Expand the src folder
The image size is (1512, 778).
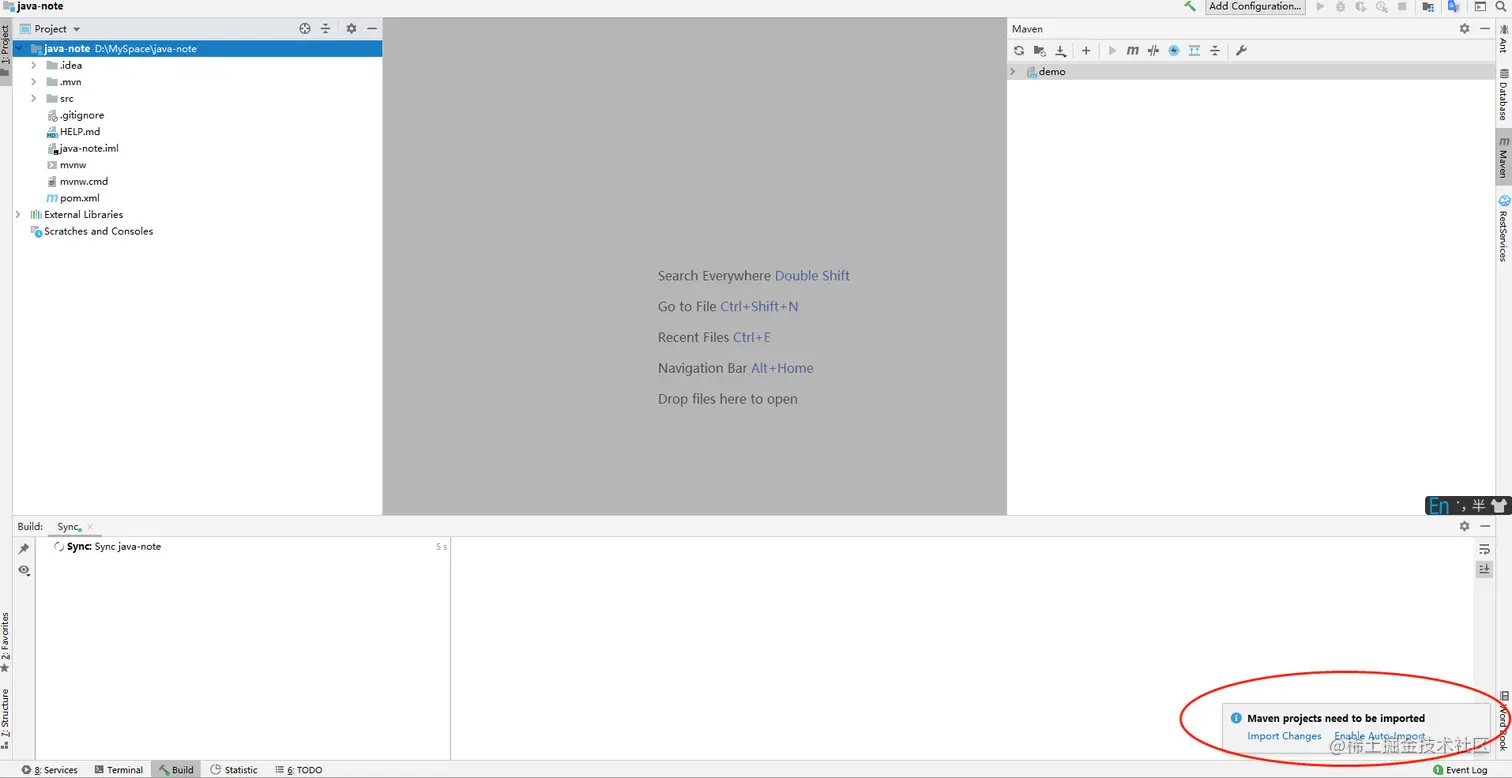coord(34,98)
